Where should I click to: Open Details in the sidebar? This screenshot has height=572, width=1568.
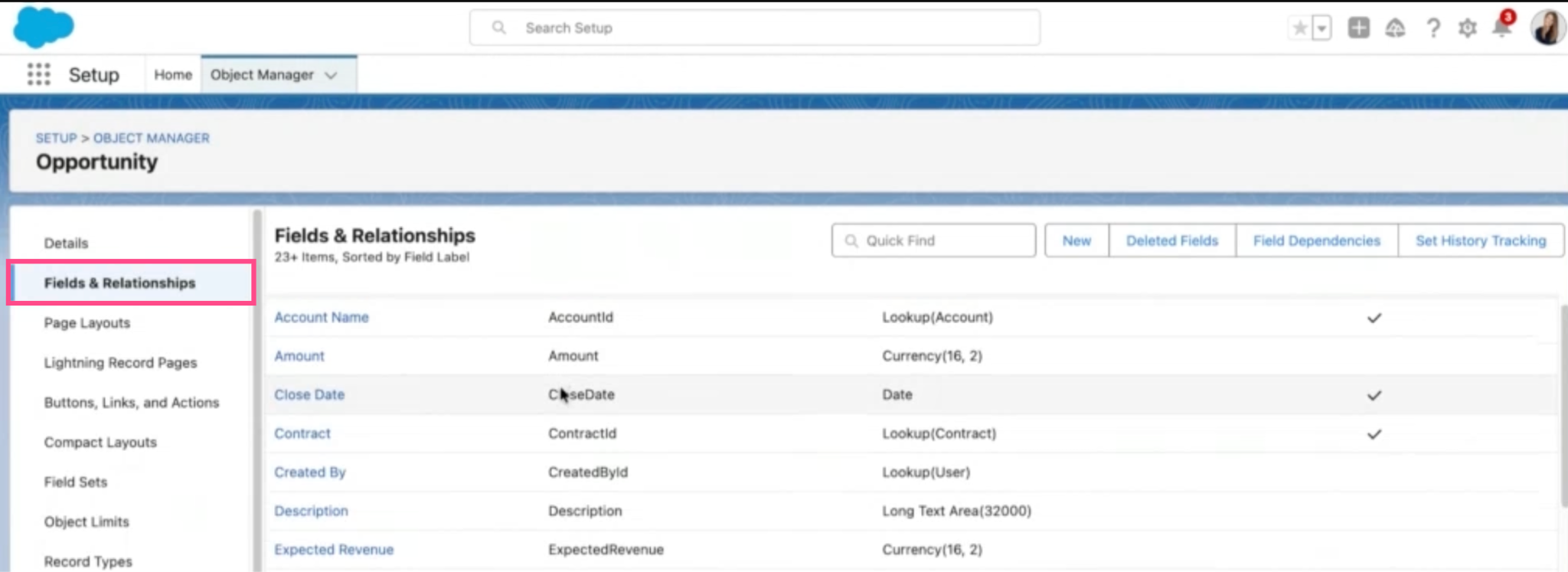[x=66, y=243]
